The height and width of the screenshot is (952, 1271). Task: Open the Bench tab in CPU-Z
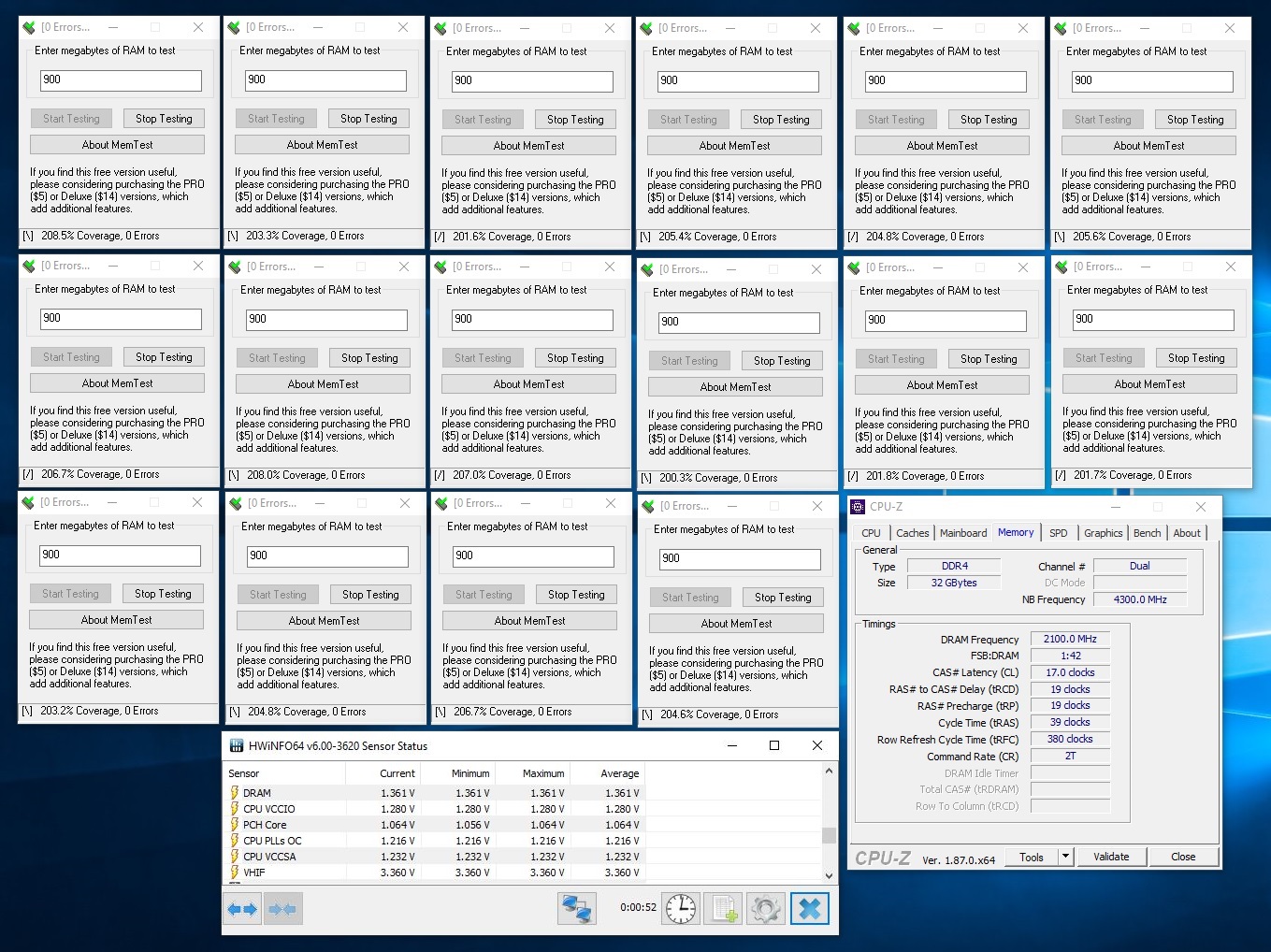coord(1148,533)
